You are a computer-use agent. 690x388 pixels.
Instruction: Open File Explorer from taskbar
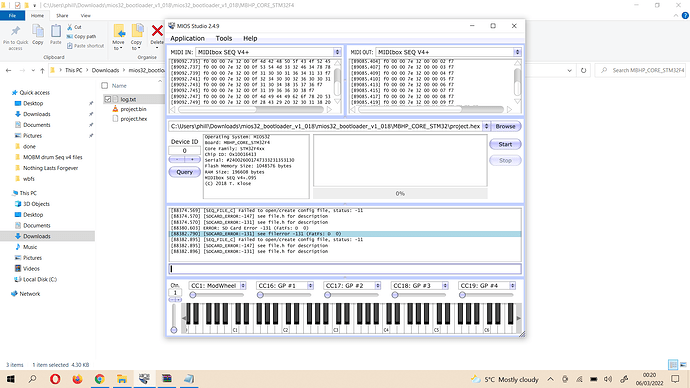pos(122,379)
